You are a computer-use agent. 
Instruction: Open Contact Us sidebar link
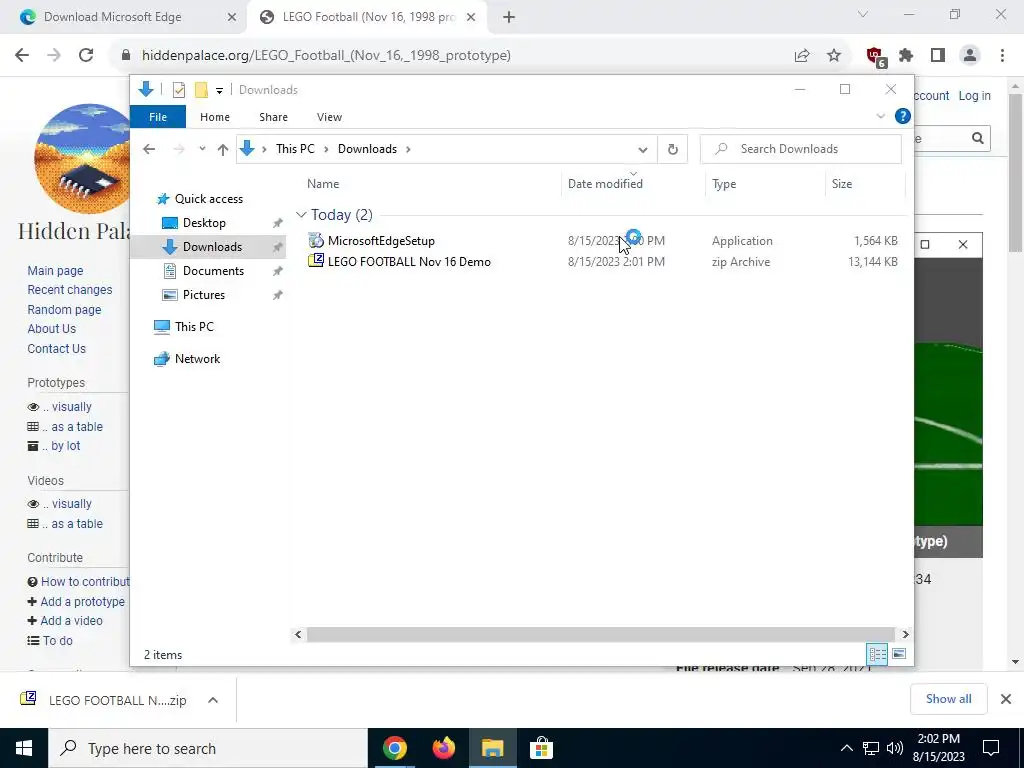click(56, 349)
